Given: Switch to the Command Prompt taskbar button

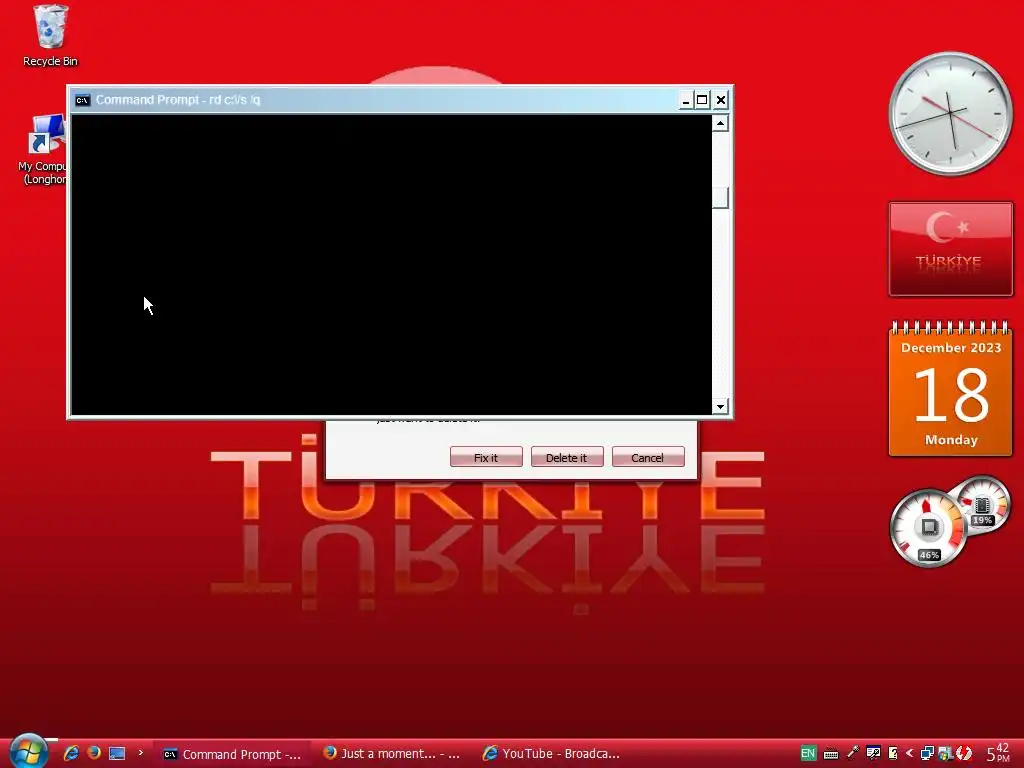Looking at the screenshot, I should click(232, 754).
